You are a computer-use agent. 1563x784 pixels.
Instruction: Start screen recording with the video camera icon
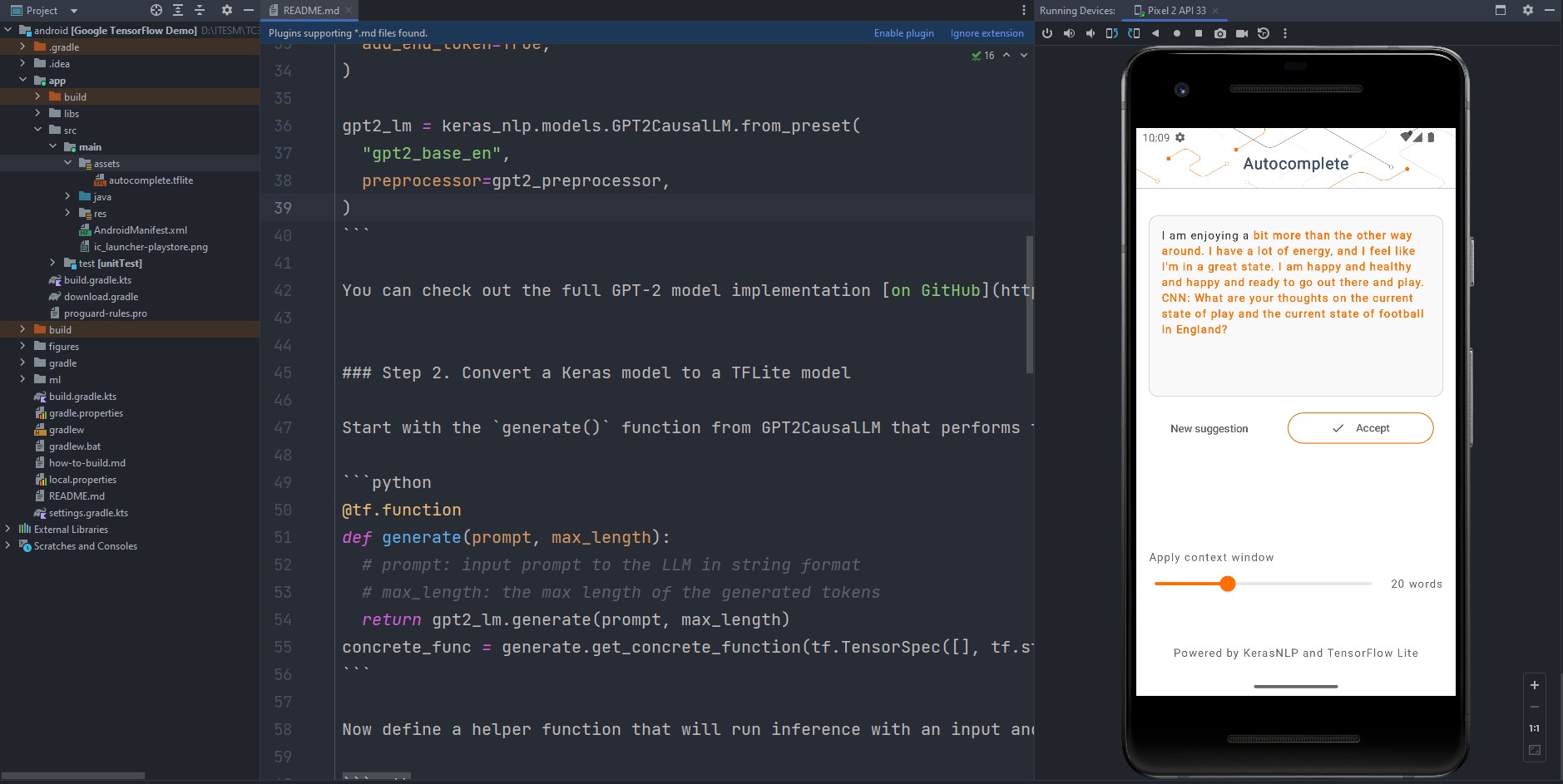tap(1241, 33)
